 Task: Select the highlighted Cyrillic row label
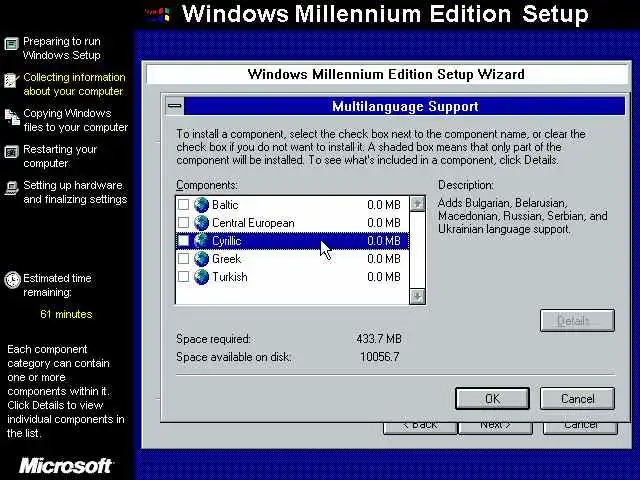coord(227,241)
